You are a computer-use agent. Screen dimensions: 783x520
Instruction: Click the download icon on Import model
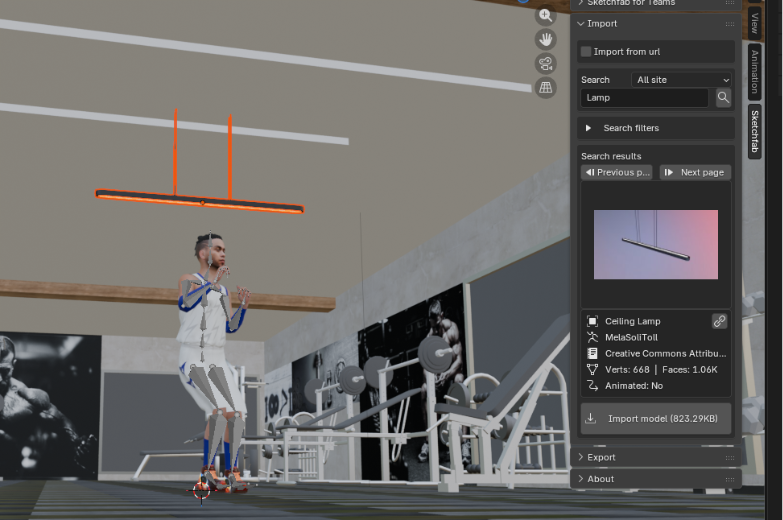tap(591, 418)
